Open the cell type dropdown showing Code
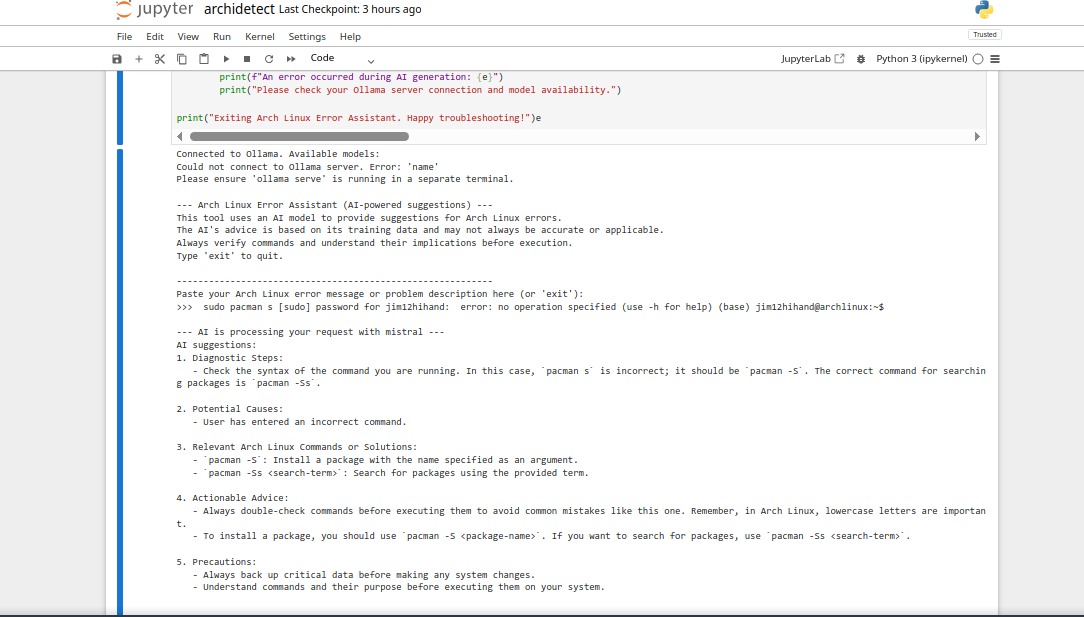 tap(342, 59)
